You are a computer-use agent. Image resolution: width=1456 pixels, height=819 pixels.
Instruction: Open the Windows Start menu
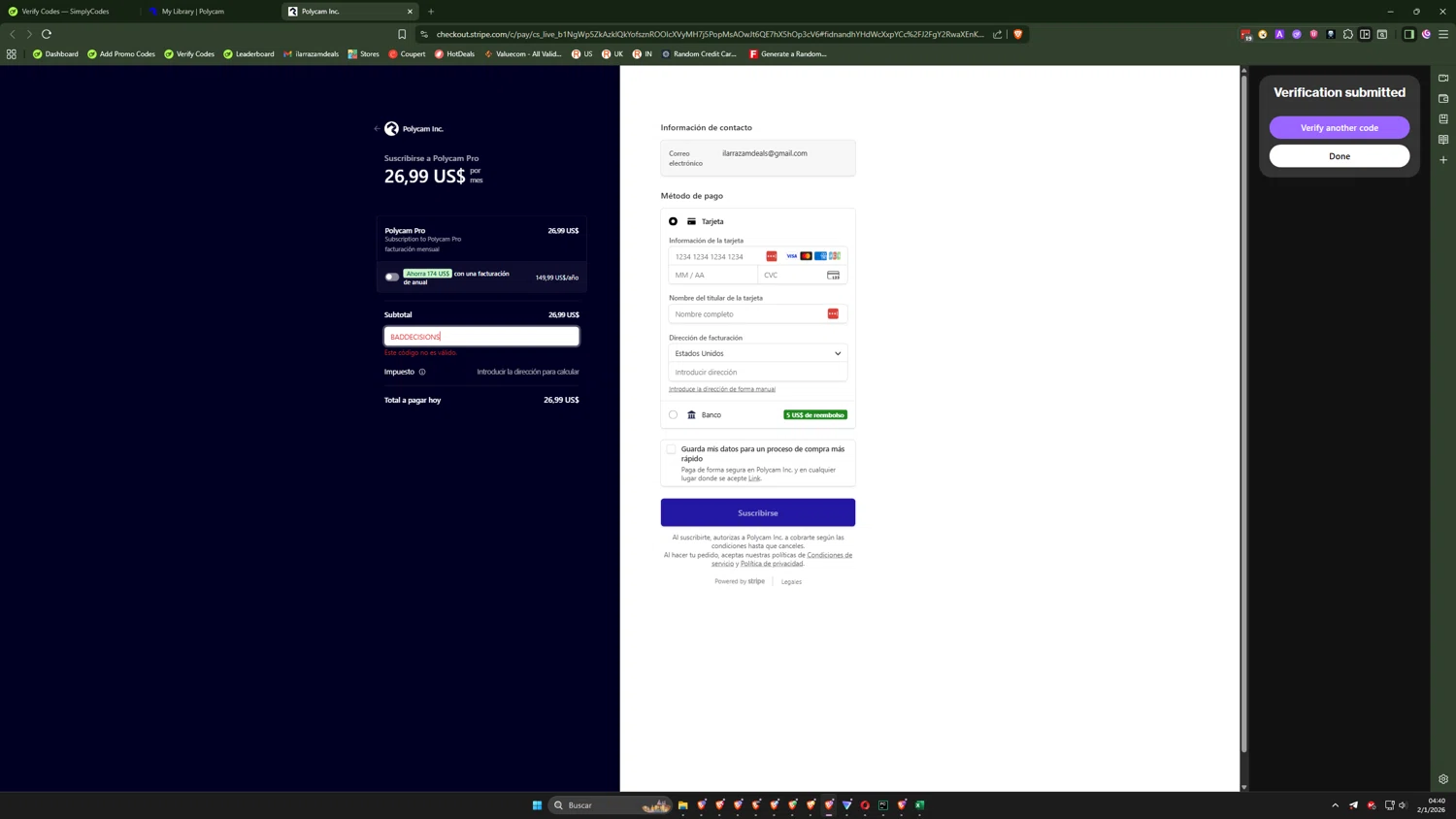pos(537,804)
